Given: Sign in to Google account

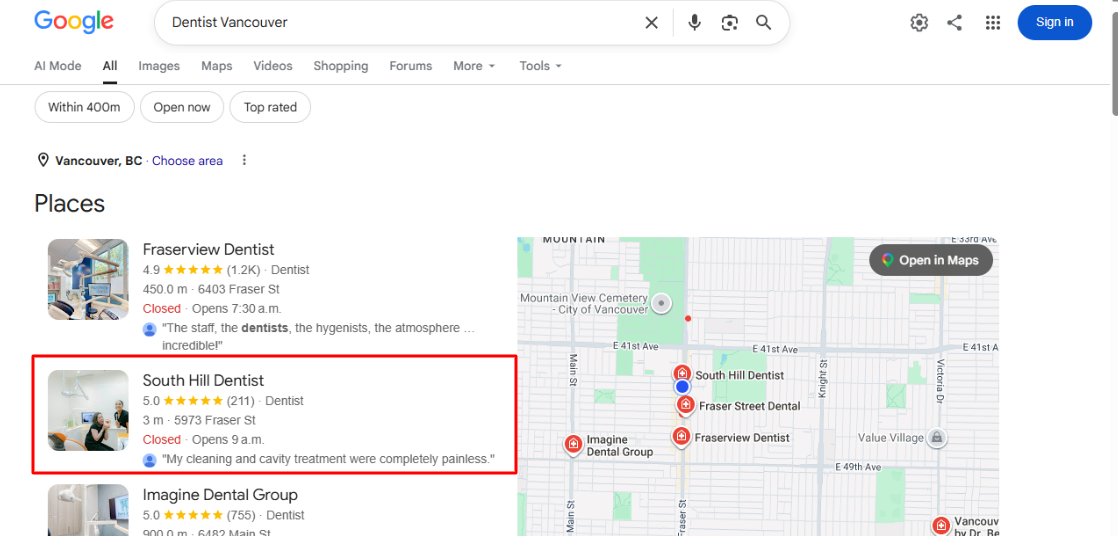Looking at the screenshot, I should [x=1055, y=22].
